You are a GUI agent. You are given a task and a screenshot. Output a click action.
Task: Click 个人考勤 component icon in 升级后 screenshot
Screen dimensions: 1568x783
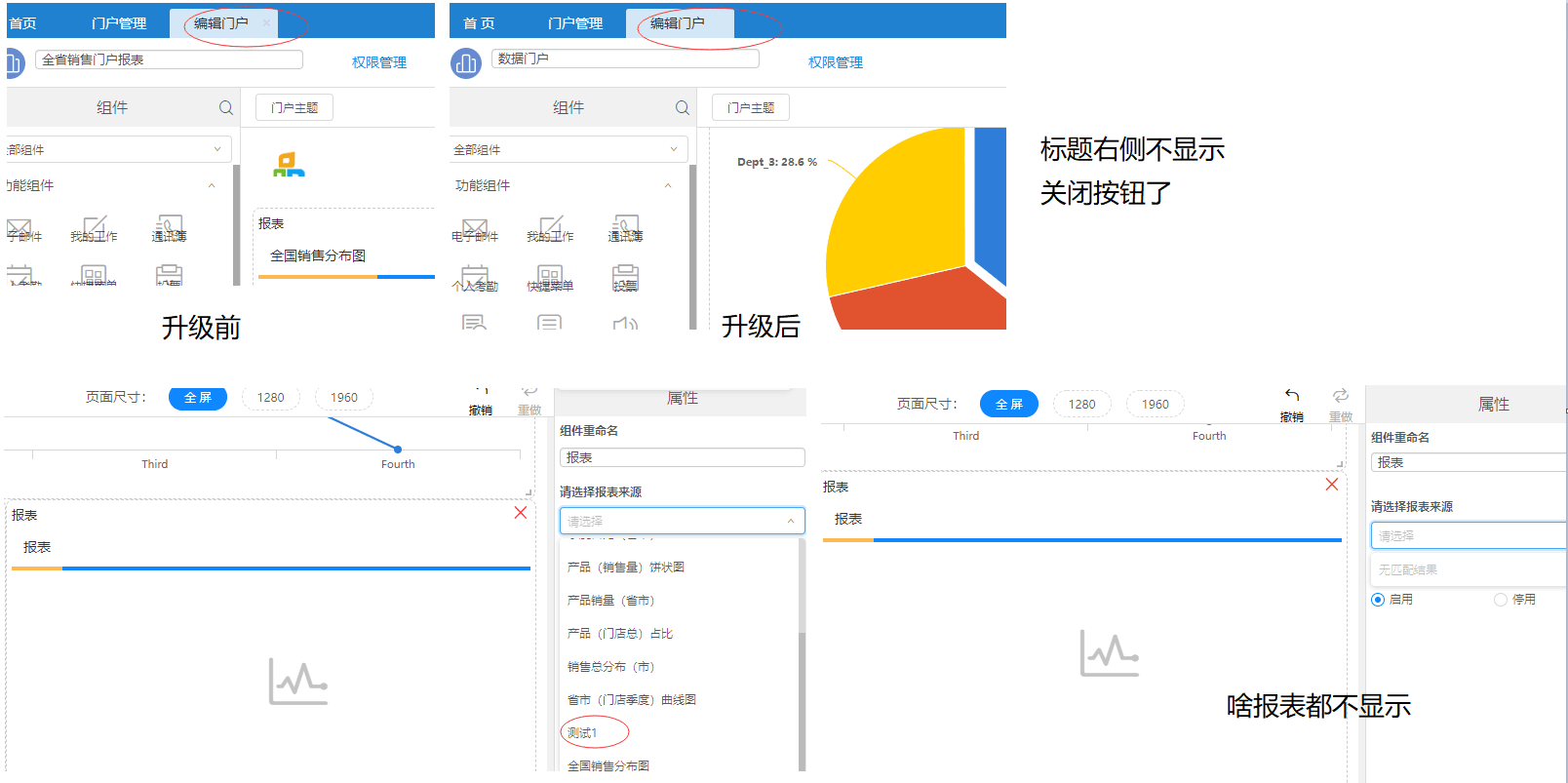point(474,277)
